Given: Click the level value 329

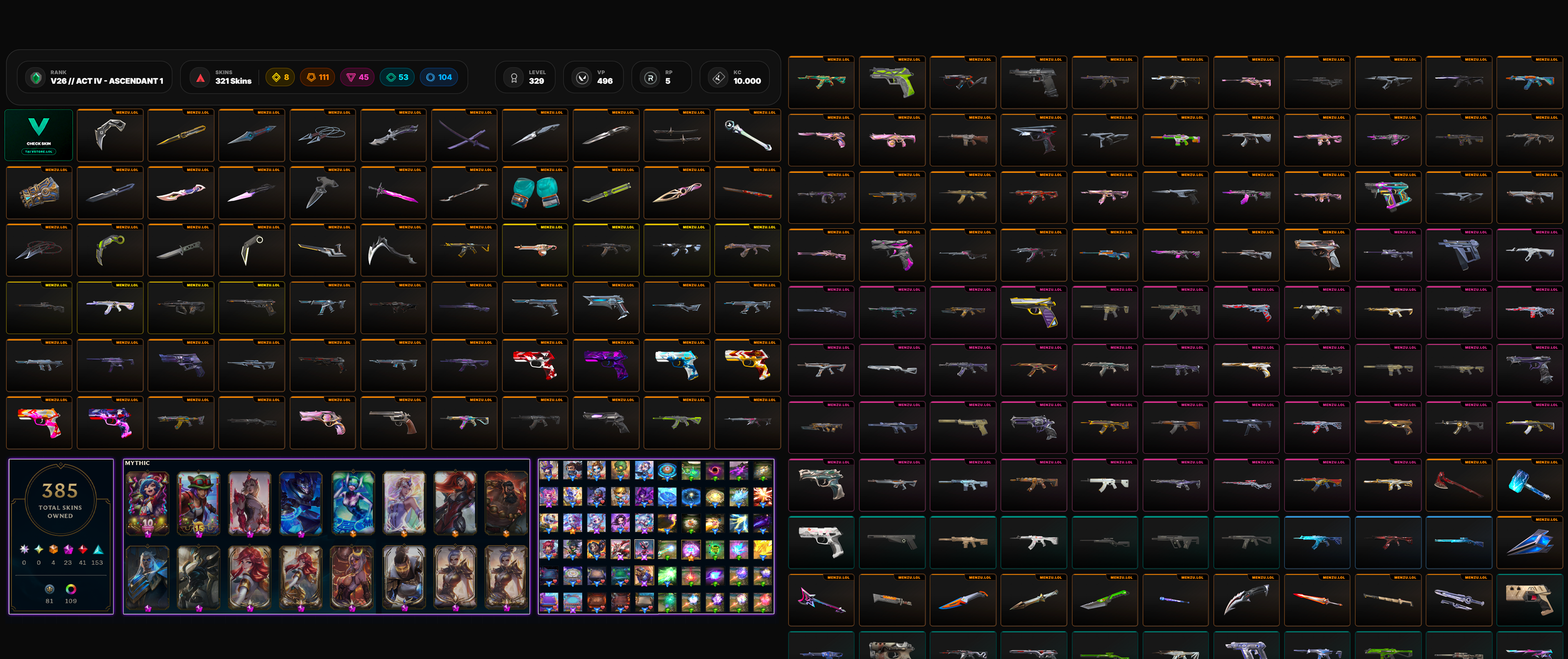Looking at the screenshot, I should point(536,81).
